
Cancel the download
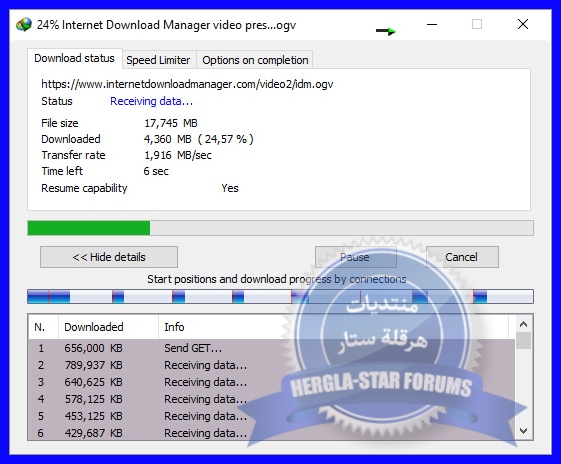(462, 257)
